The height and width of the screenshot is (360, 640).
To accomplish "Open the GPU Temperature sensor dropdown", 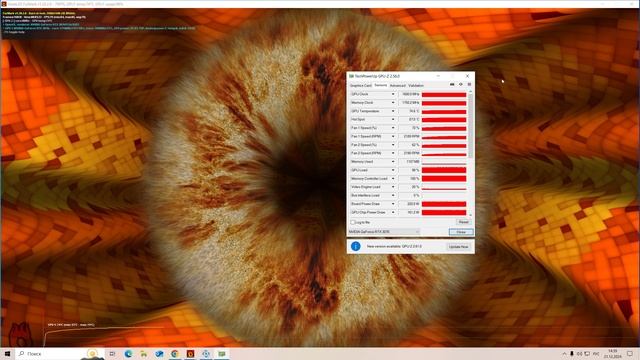I will (x=393, y=111).
